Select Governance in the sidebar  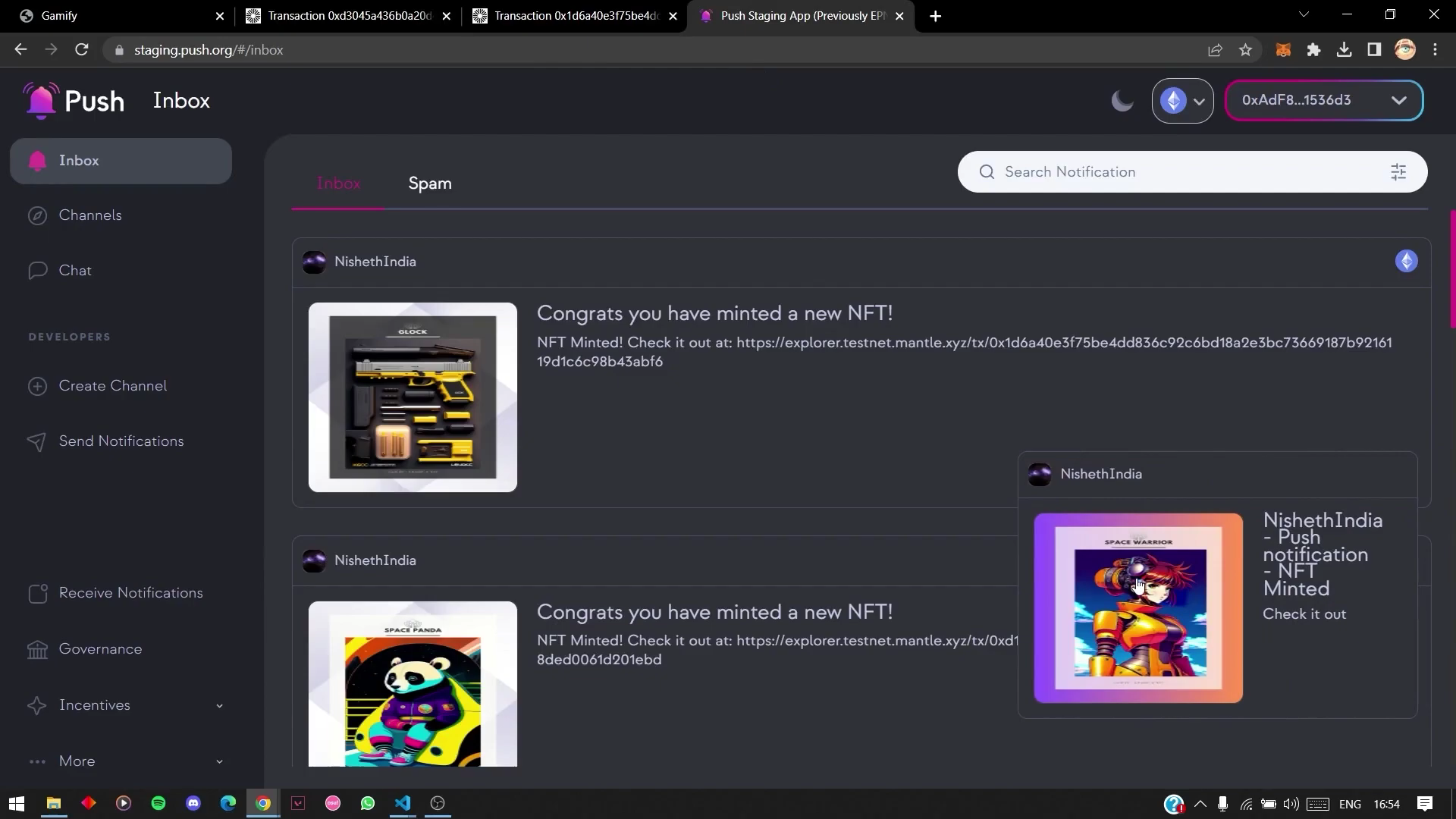101,649
